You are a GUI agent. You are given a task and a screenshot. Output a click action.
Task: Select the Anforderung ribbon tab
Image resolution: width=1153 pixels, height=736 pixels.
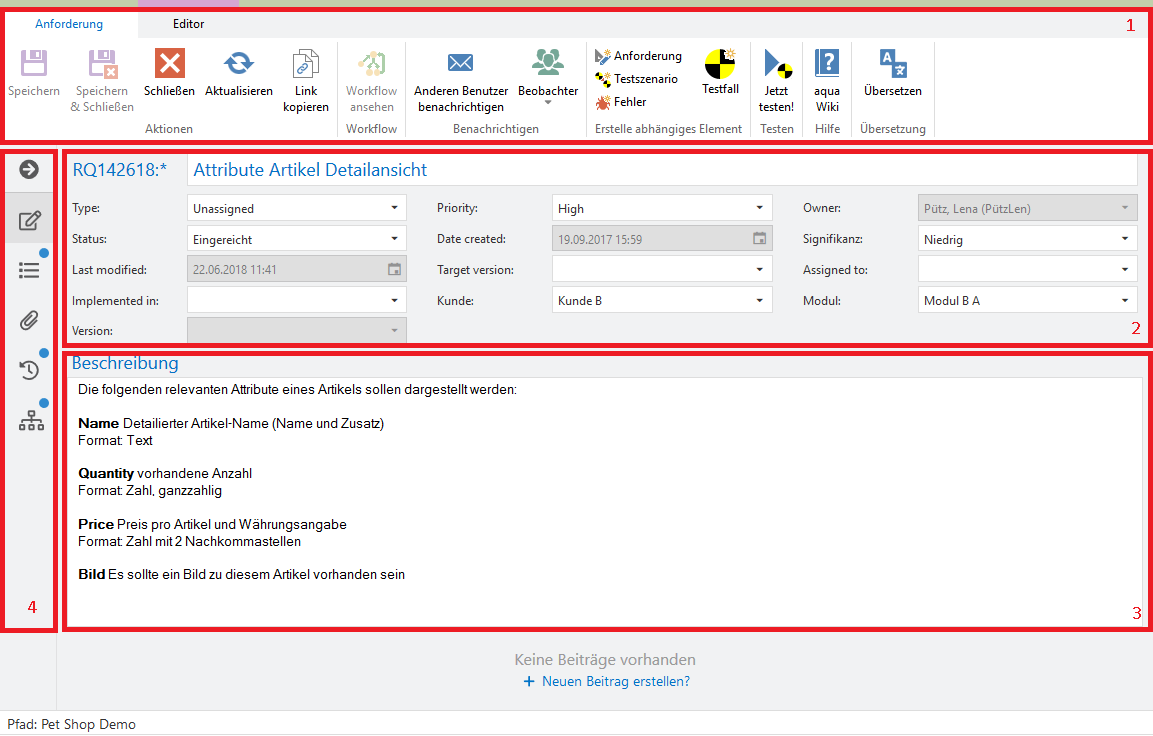click(x=69, y=24)
